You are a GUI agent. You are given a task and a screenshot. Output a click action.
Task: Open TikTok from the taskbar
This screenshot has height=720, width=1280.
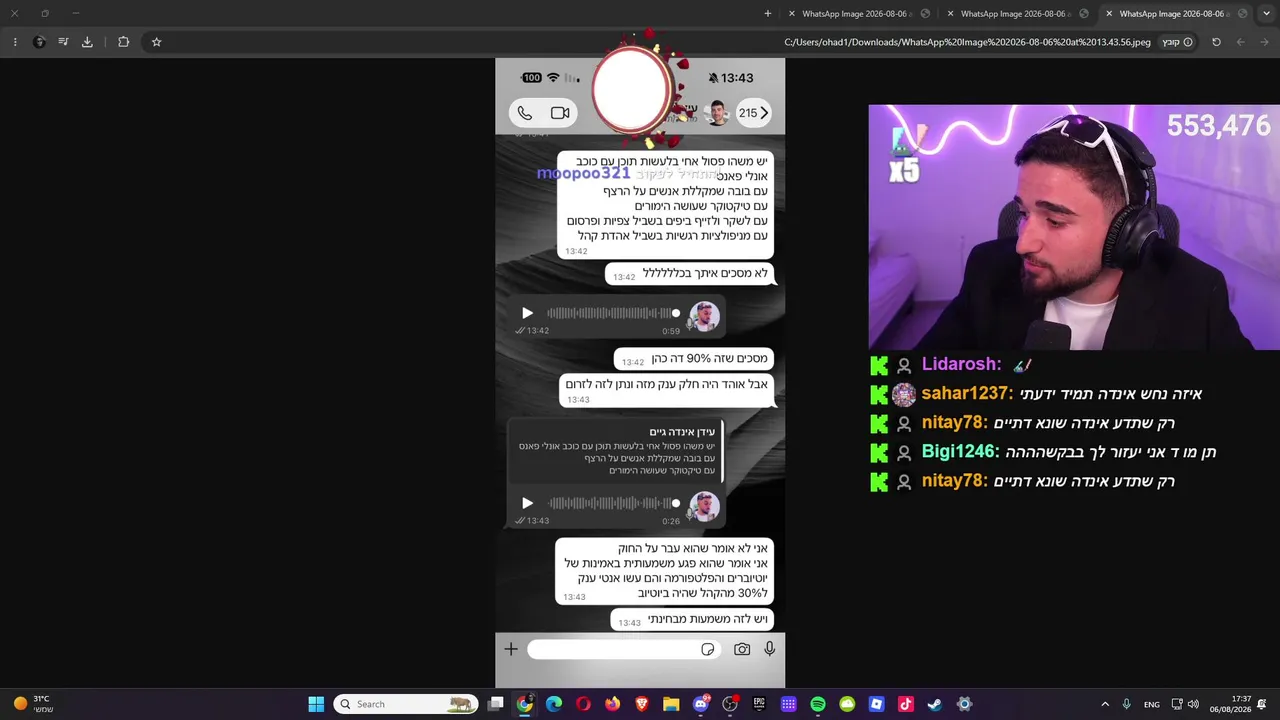(905, 704)
